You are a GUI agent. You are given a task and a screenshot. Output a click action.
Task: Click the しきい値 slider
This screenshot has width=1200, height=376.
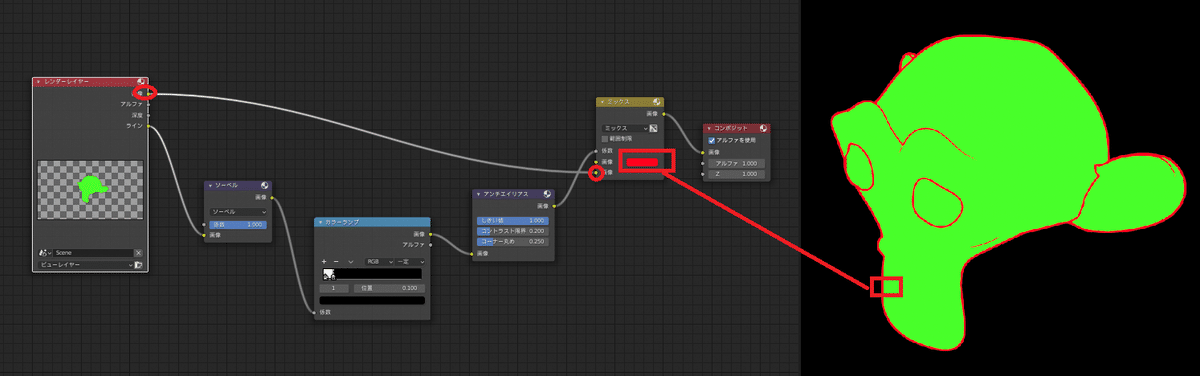513,221
